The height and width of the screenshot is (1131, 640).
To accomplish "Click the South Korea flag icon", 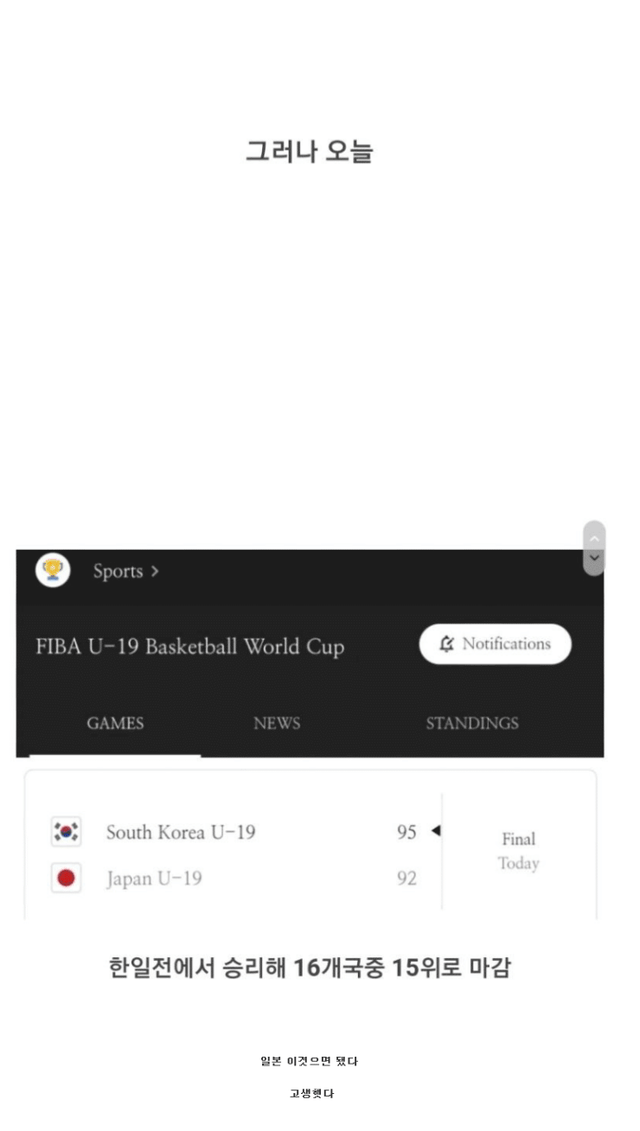I will click(x=66, y=832).
